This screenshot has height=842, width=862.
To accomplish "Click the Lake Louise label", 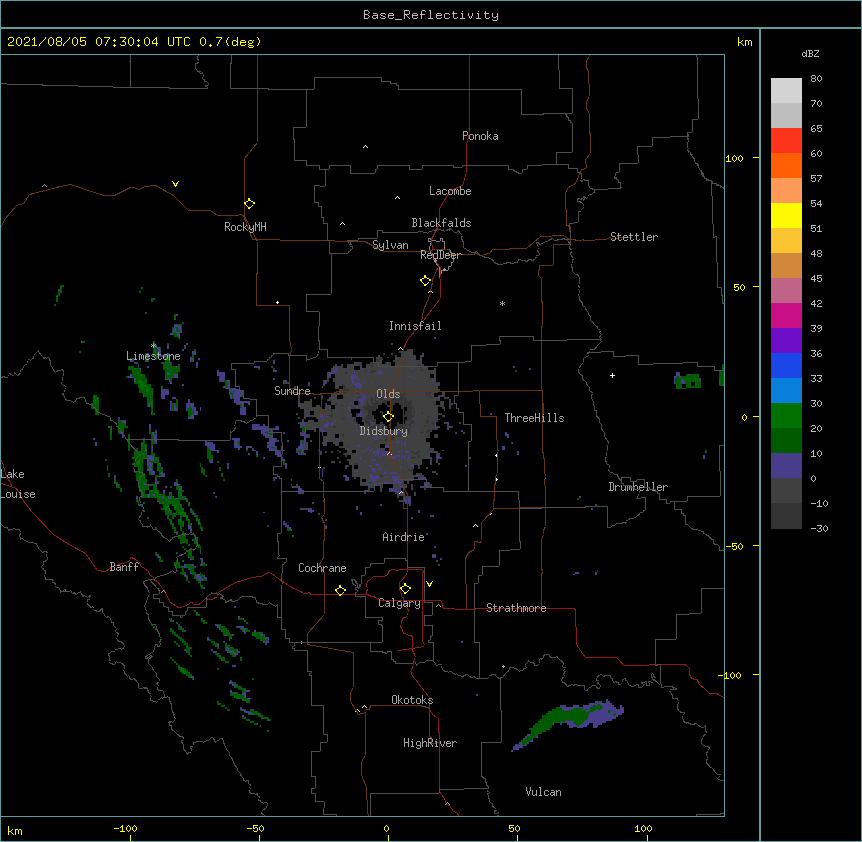I will click(18, 484).
